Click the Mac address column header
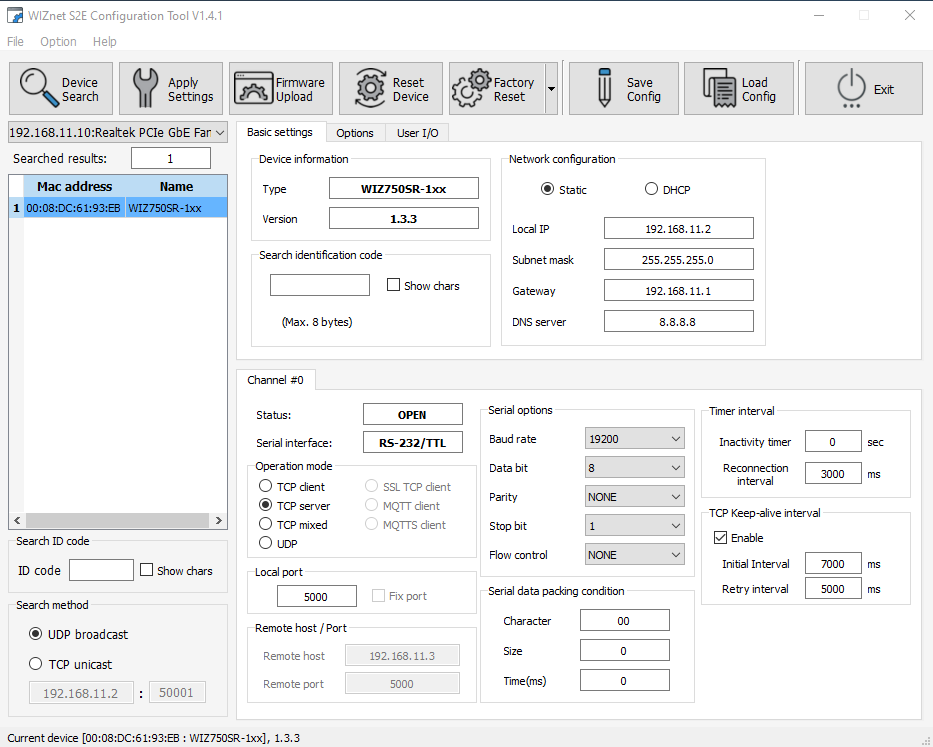The width and height of the screenshot is (933, 747). coord(74,186)
